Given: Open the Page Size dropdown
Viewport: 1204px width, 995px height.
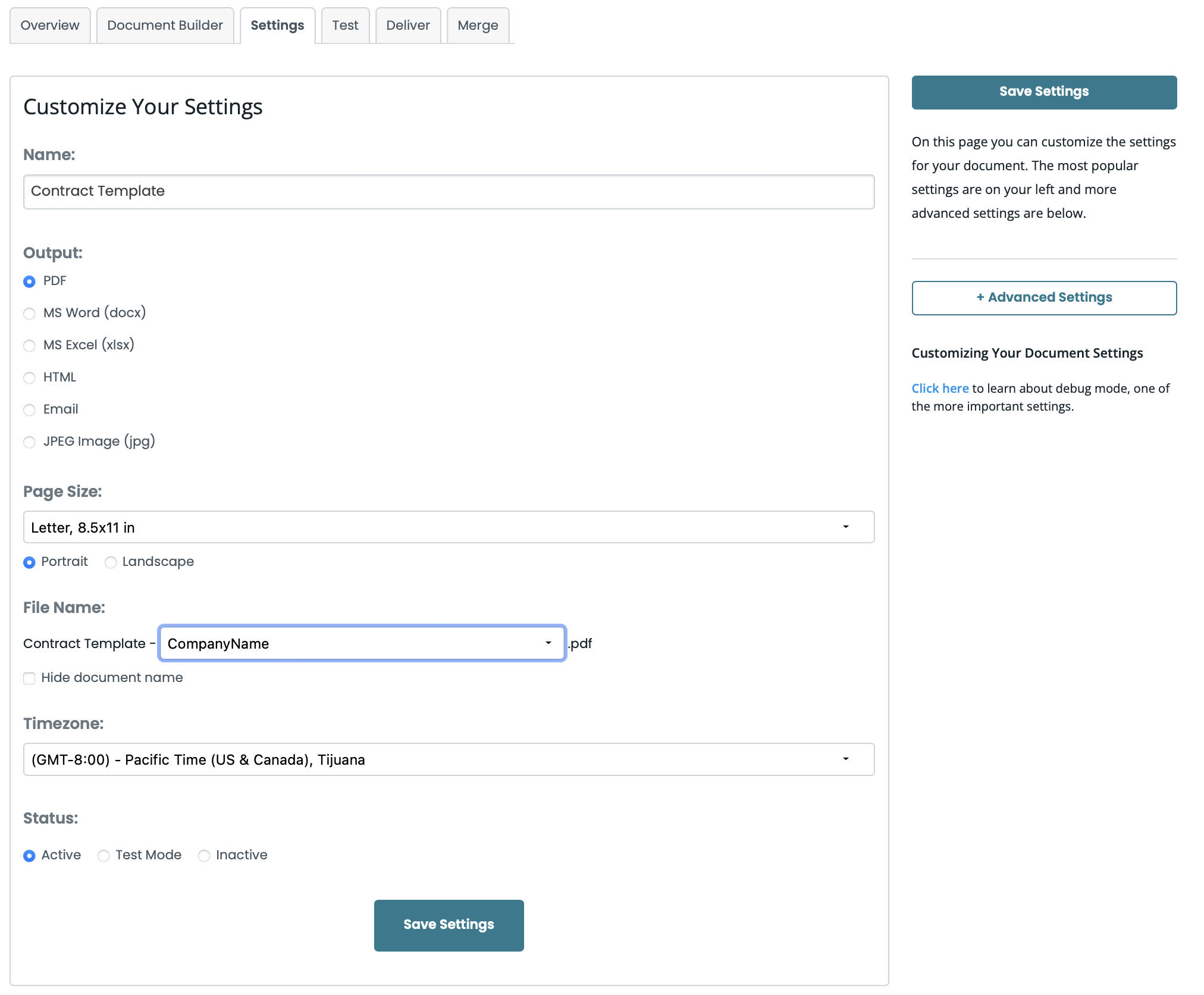Looking at the screenshot, I should point(449,527).
